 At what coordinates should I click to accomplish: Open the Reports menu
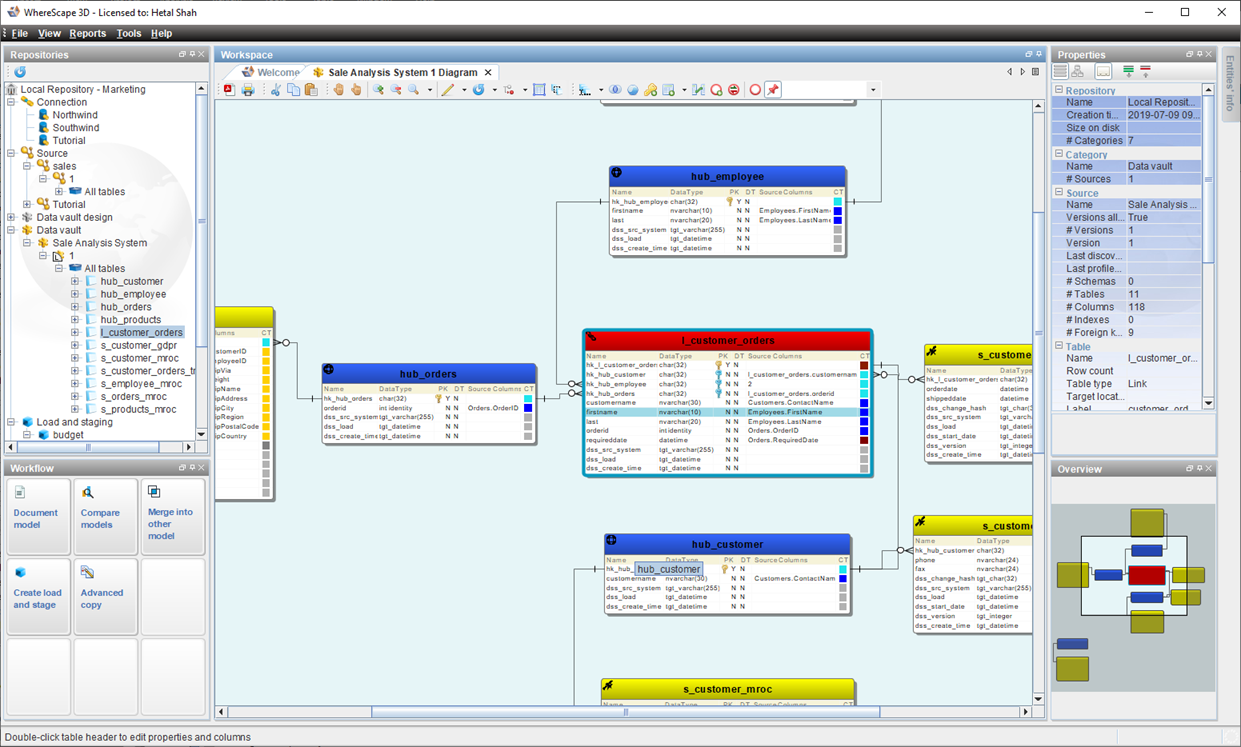[87, 33]
